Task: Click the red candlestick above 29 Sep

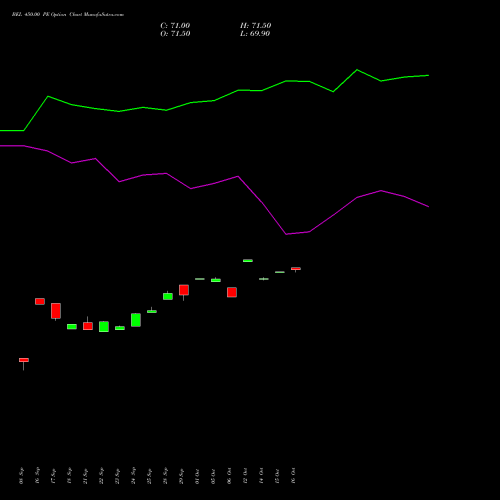Action: (184, 290)
